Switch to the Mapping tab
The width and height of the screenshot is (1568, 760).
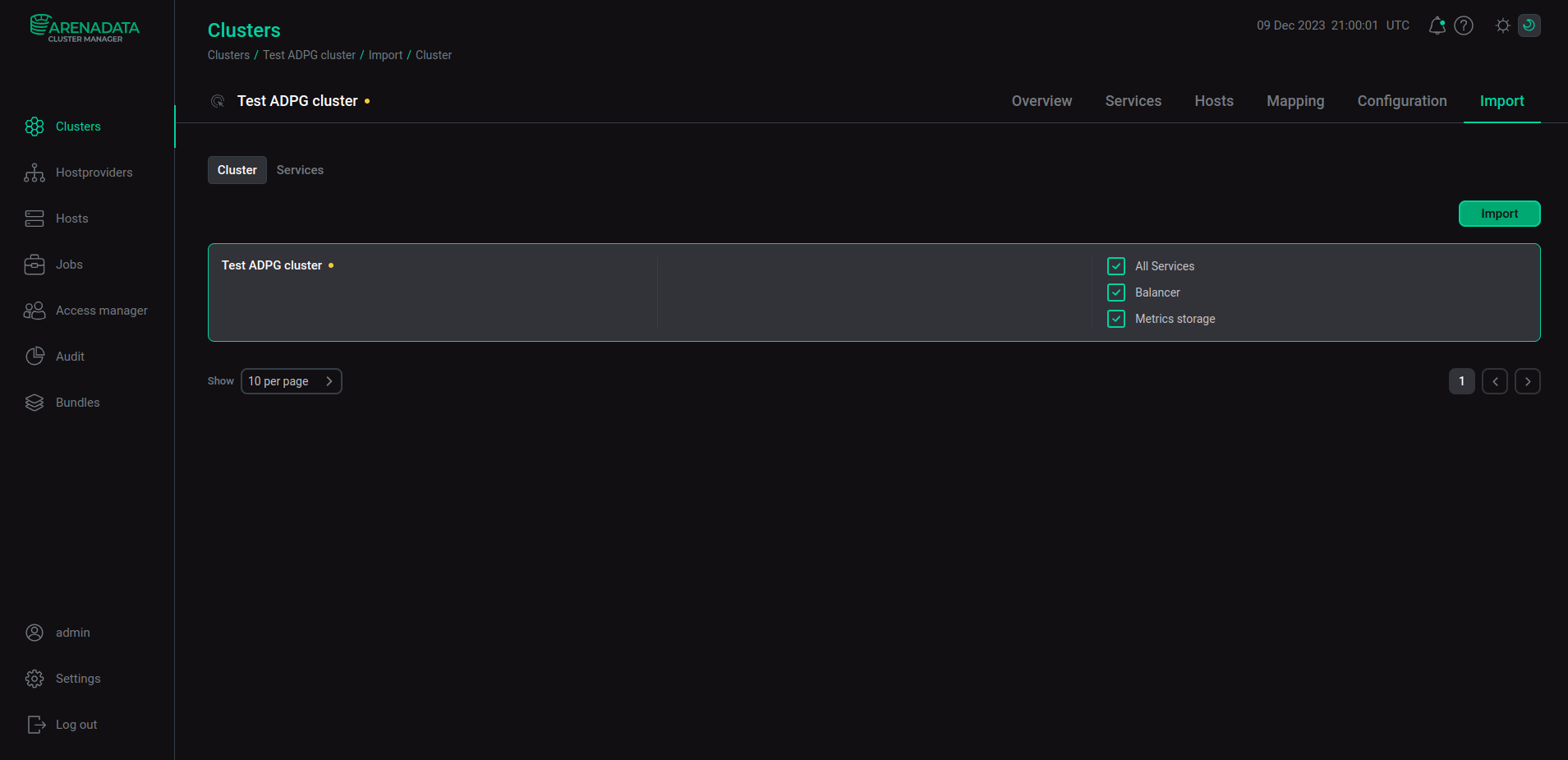point(1295,101)
